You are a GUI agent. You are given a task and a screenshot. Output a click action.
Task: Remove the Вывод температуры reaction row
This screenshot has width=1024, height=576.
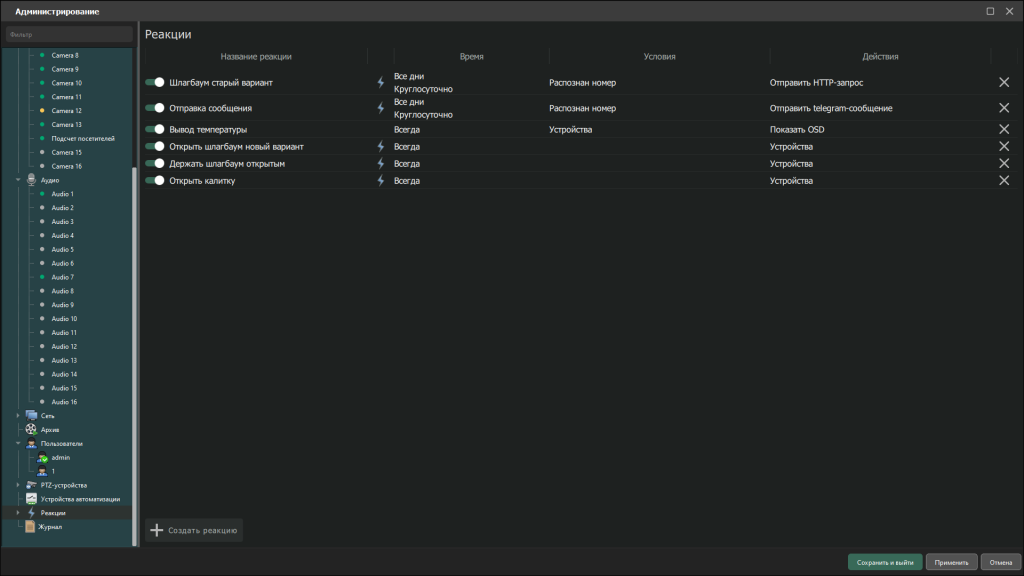pyautogui.click(x=1004, y=129)
